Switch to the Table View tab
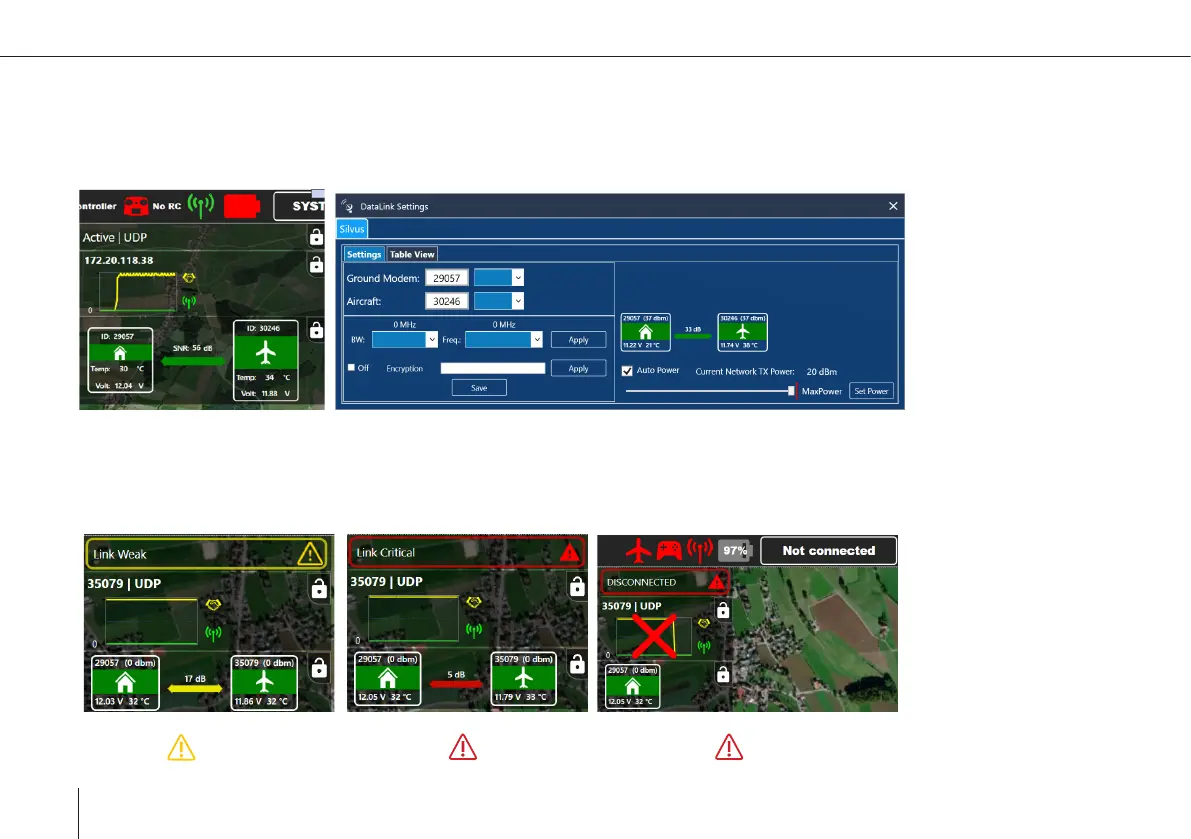 click(x=412, y=254)
